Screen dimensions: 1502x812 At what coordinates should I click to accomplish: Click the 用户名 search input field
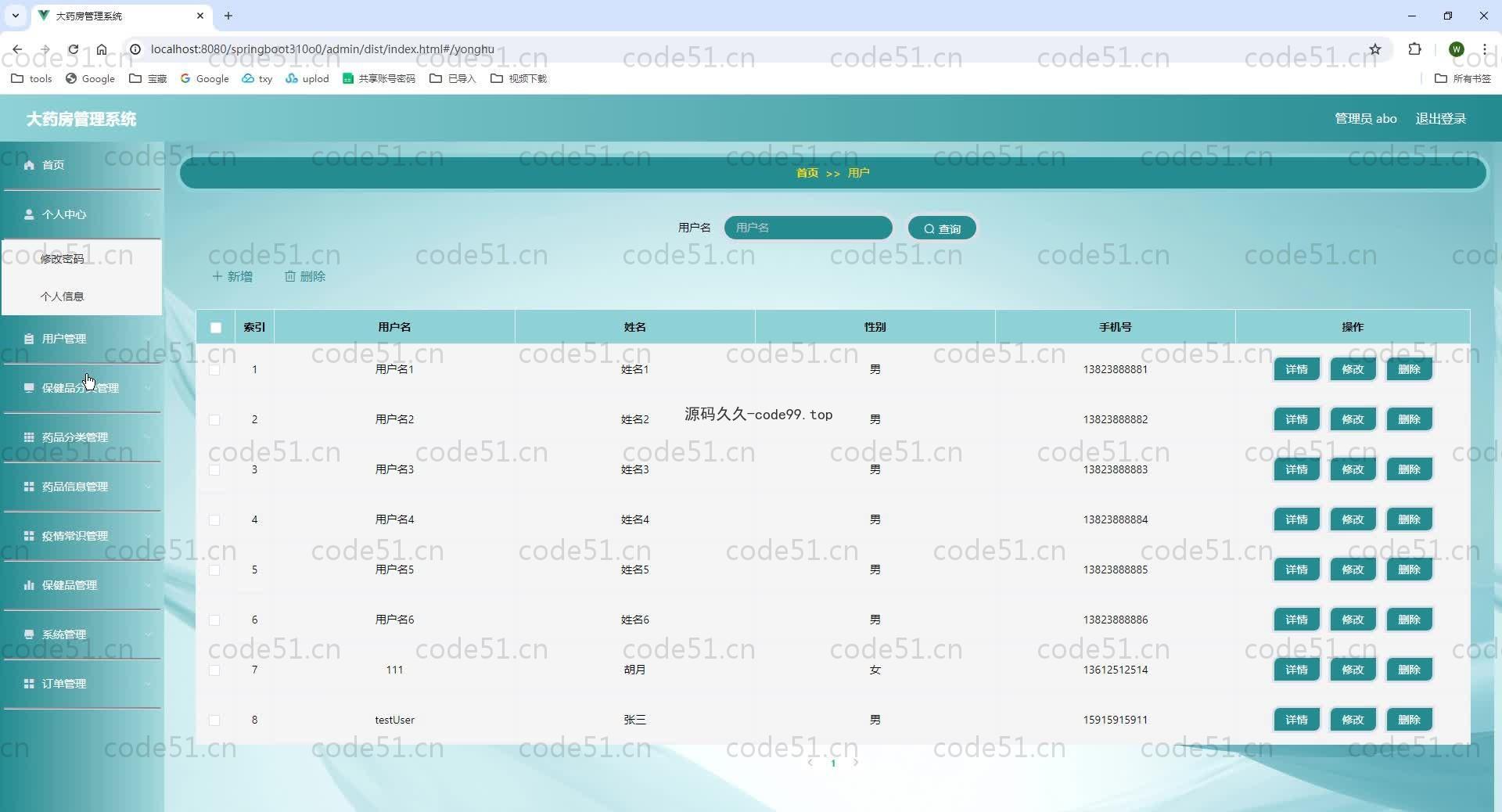(808, 228)
